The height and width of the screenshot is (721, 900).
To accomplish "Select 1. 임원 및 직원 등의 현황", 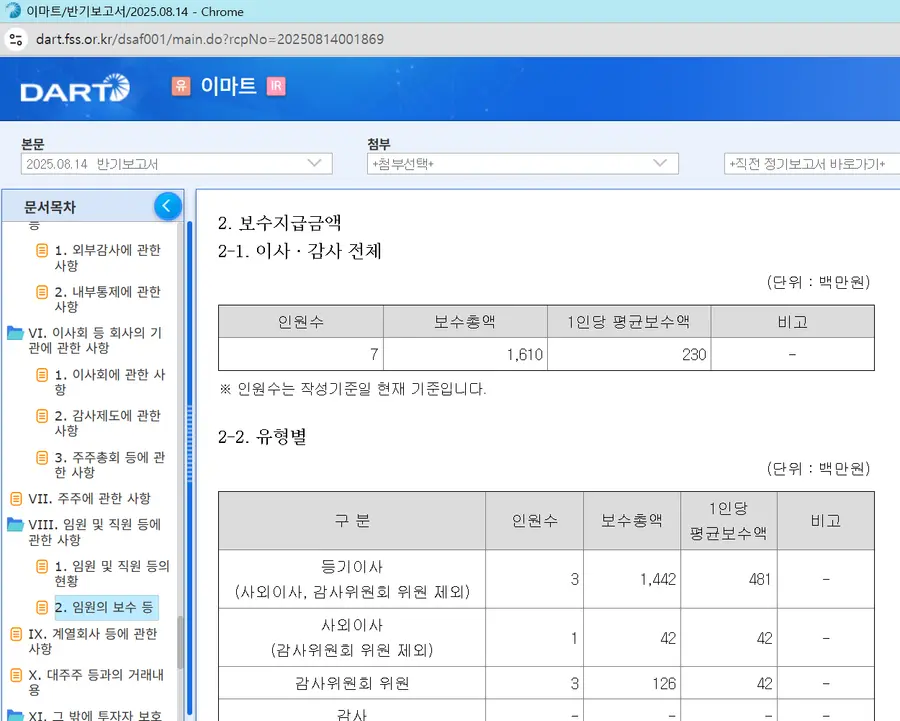I will [x=111, y=573].
